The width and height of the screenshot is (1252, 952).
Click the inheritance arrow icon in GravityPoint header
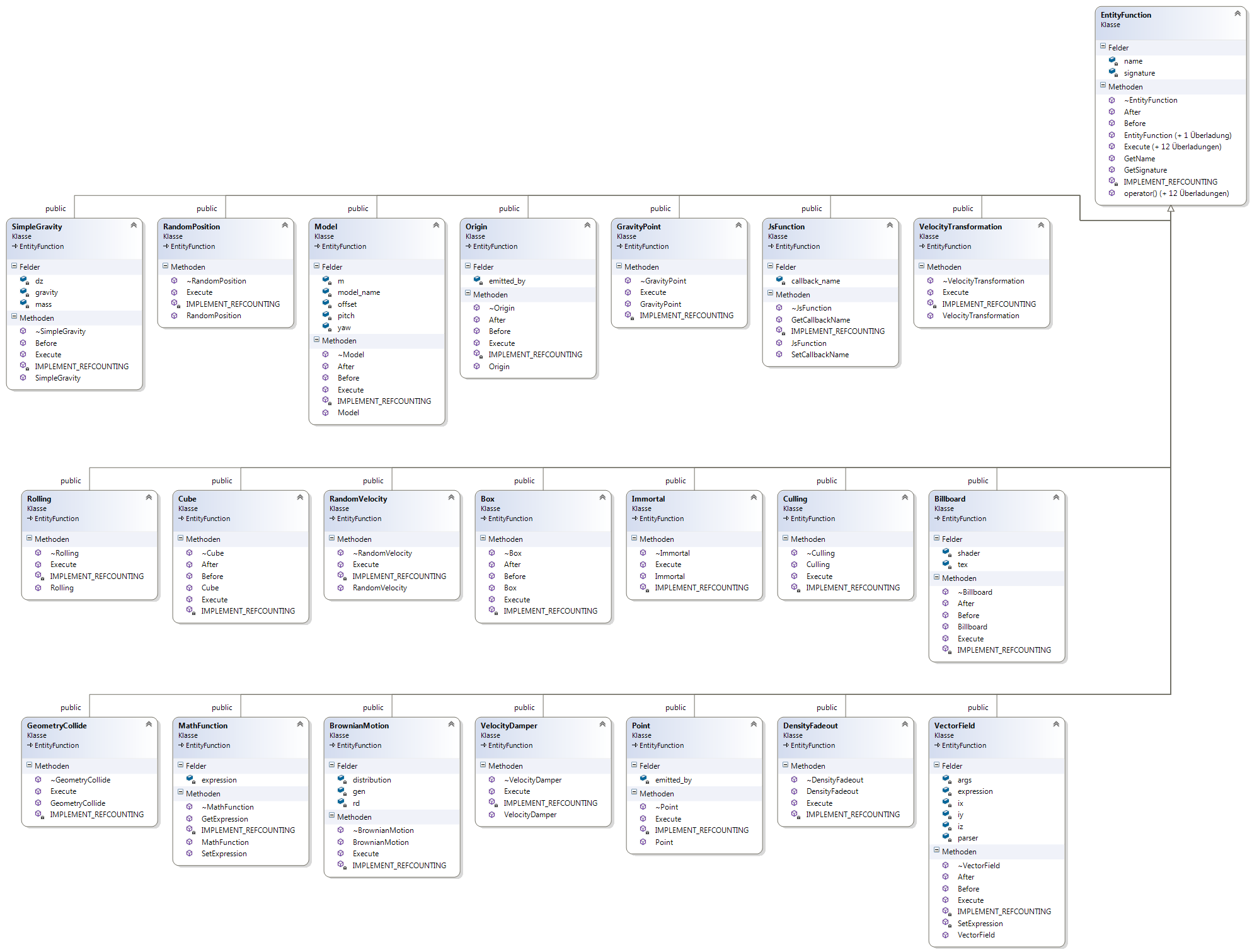coord(620,246)
